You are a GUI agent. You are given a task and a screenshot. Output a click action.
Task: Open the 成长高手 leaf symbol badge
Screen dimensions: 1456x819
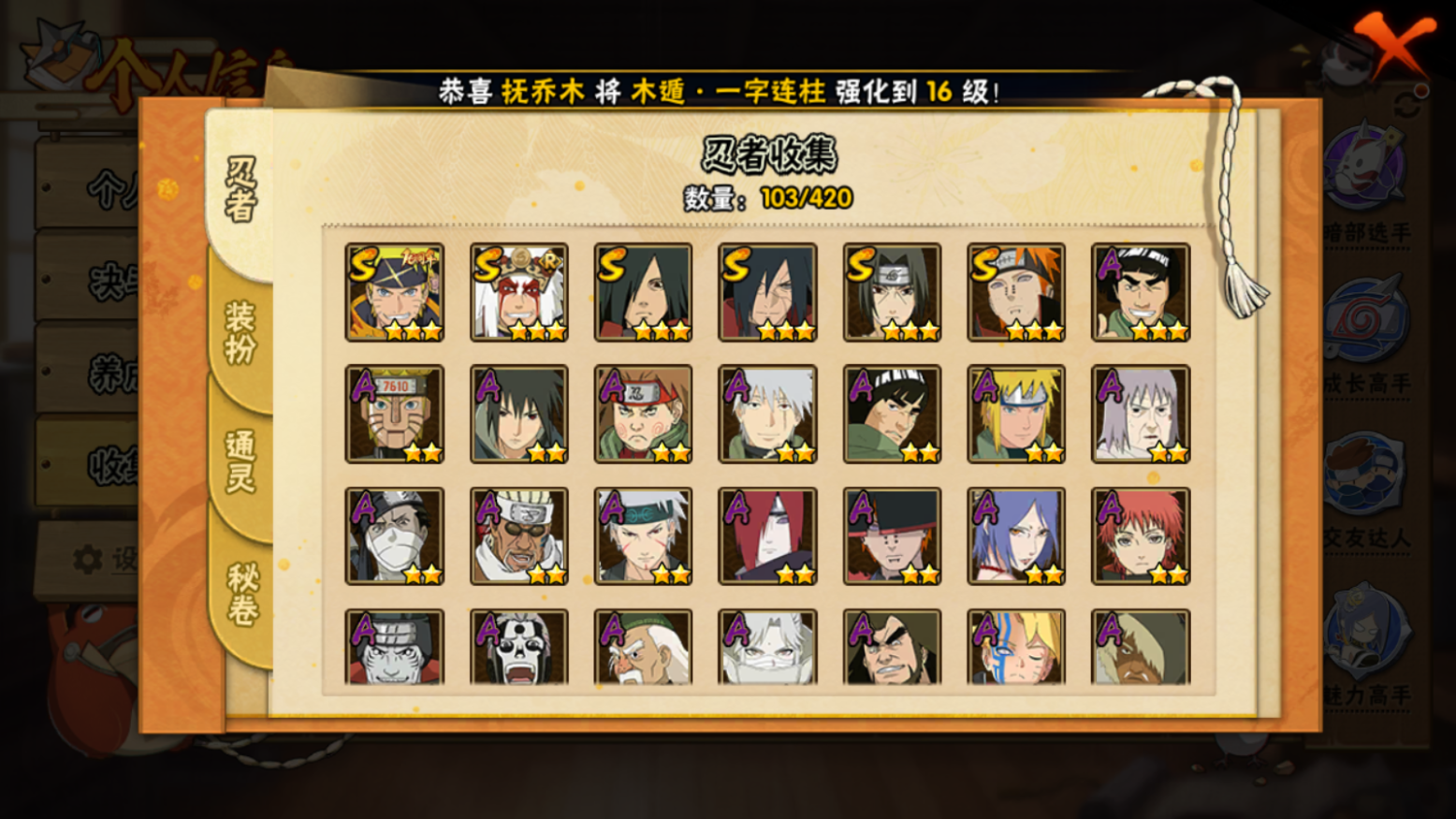pyautogui.click(x=1365, y=320)
